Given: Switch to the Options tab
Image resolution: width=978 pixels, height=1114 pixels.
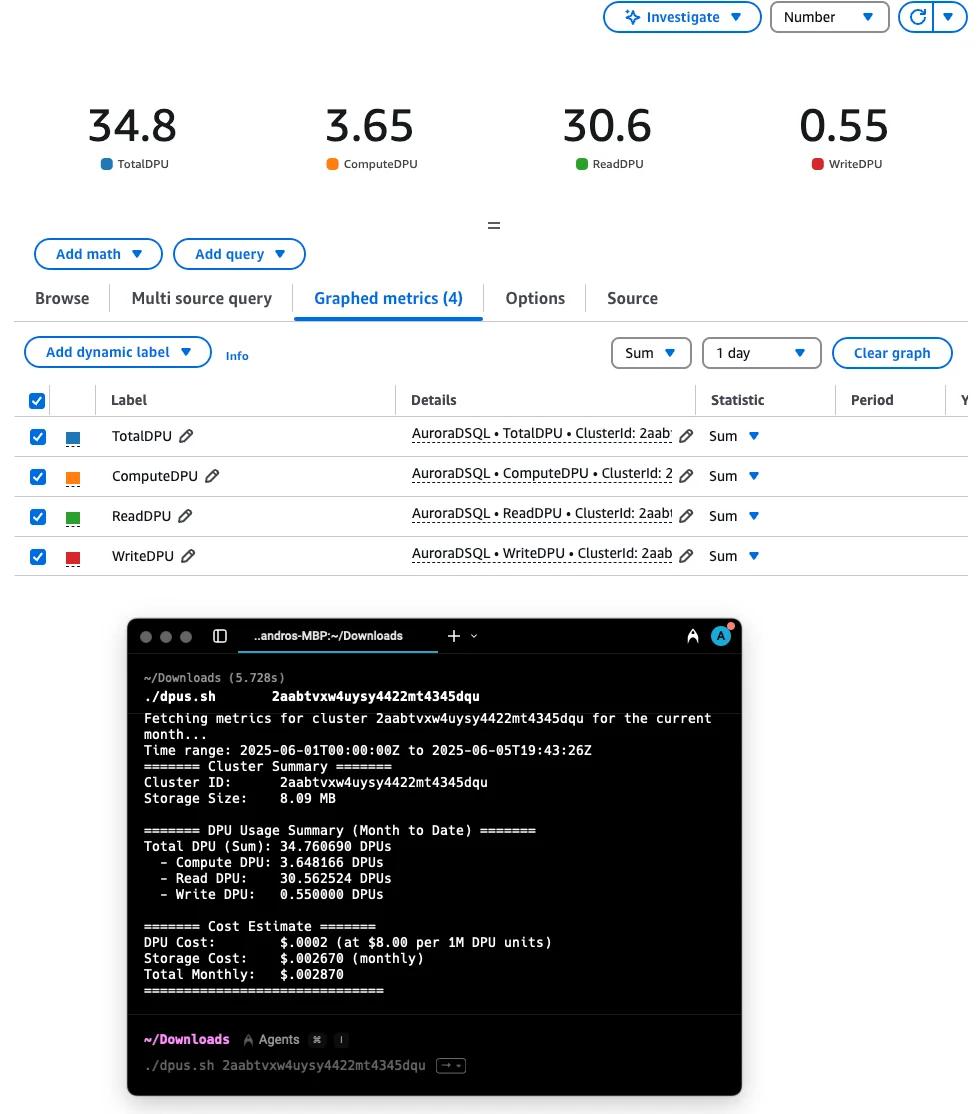Looking at the screenshot, I should coord(535,298).
